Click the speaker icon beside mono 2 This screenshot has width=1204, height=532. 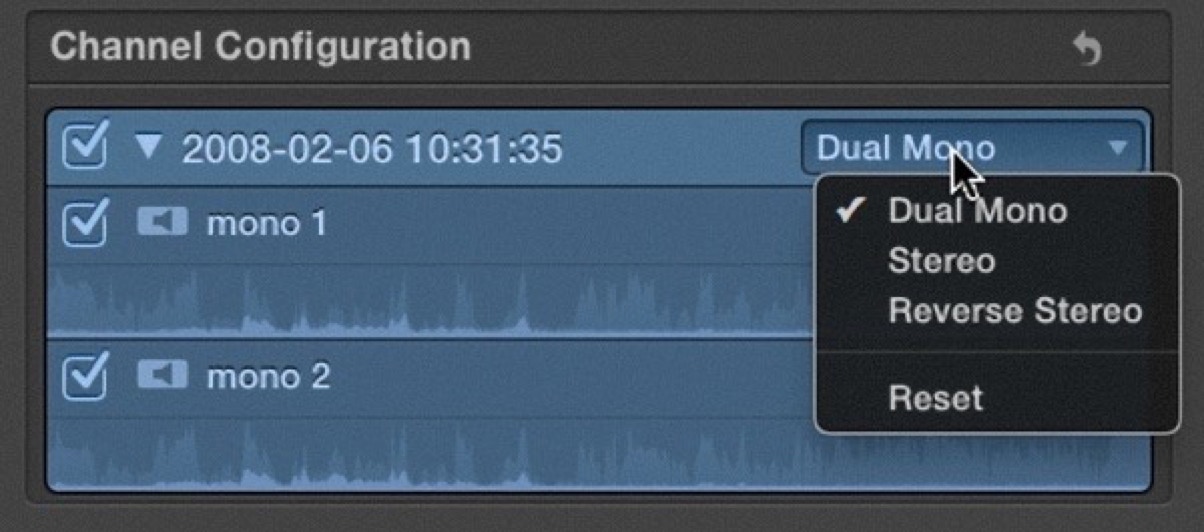(162, 374)
